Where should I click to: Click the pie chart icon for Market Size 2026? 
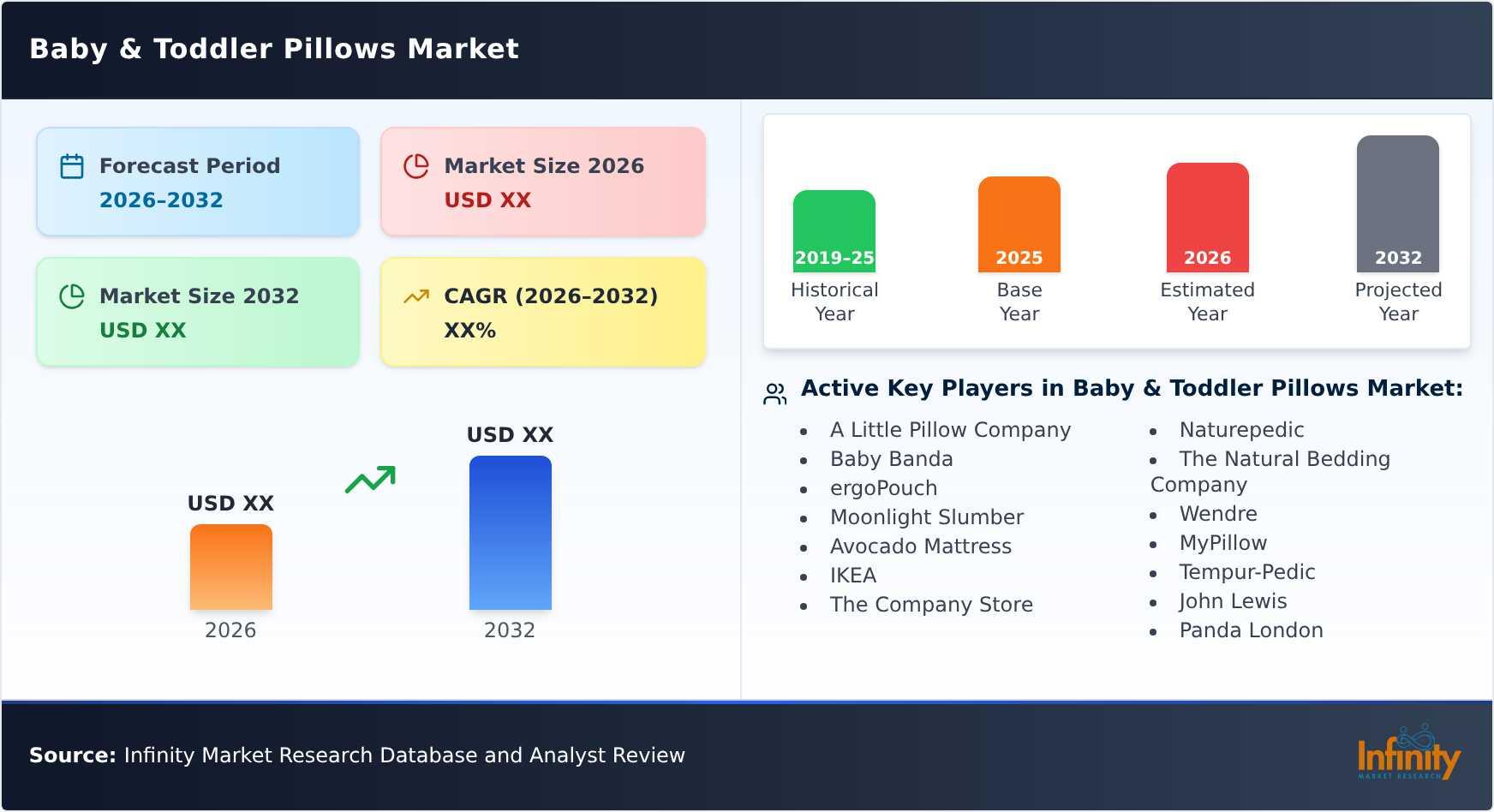click(416, 166)
